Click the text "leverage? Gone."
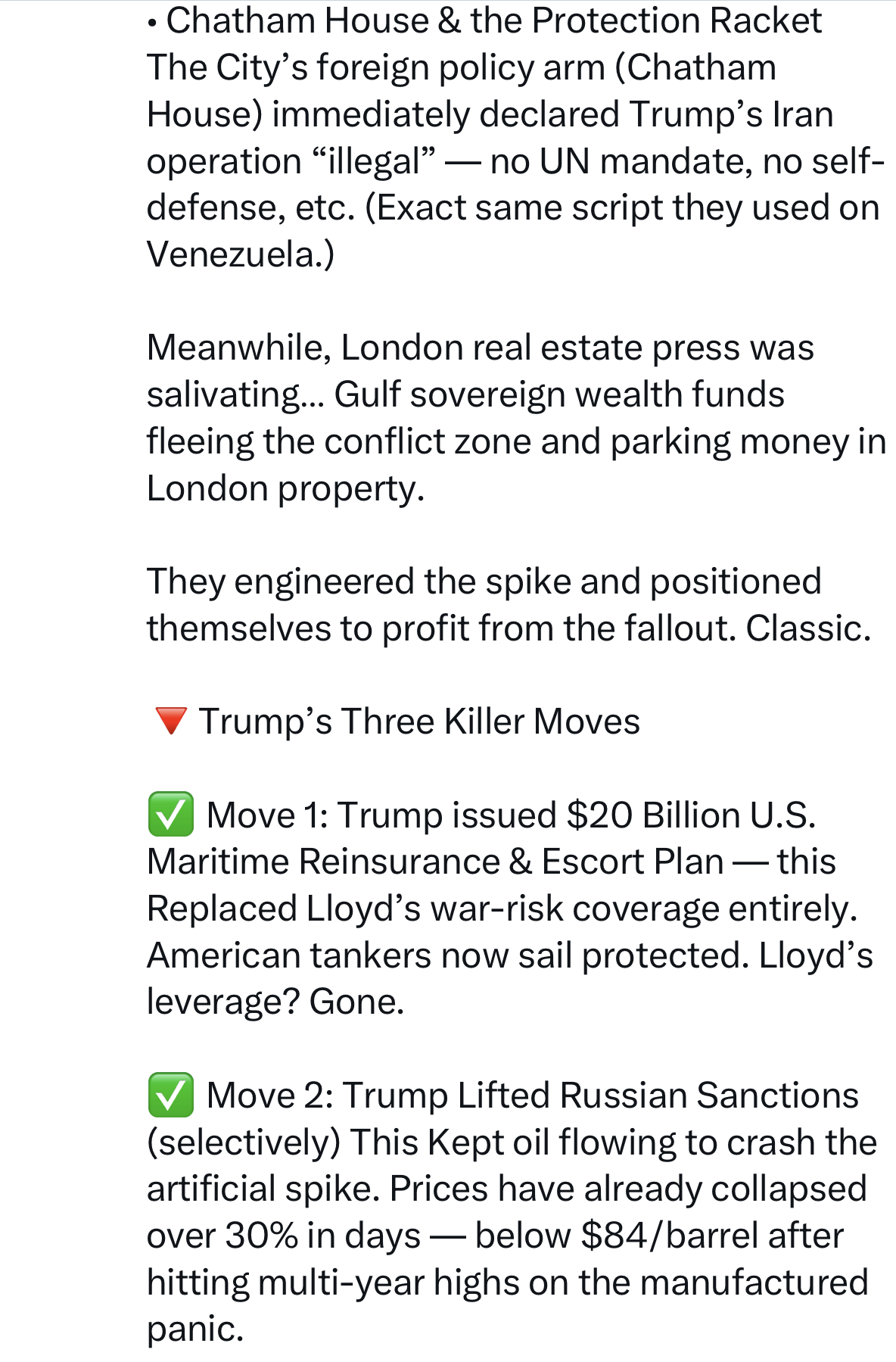896x1362 pixels. click(x=275, y=1002)
